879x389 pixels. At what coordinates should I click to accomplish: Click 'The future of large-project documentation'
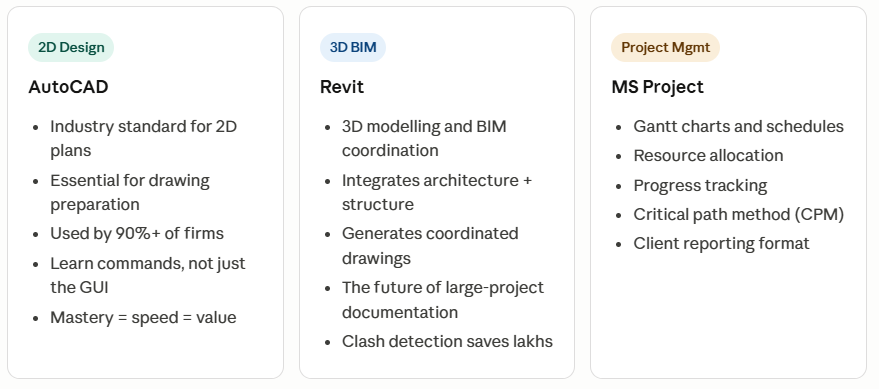pyautogui.click(x=443, y=299)
